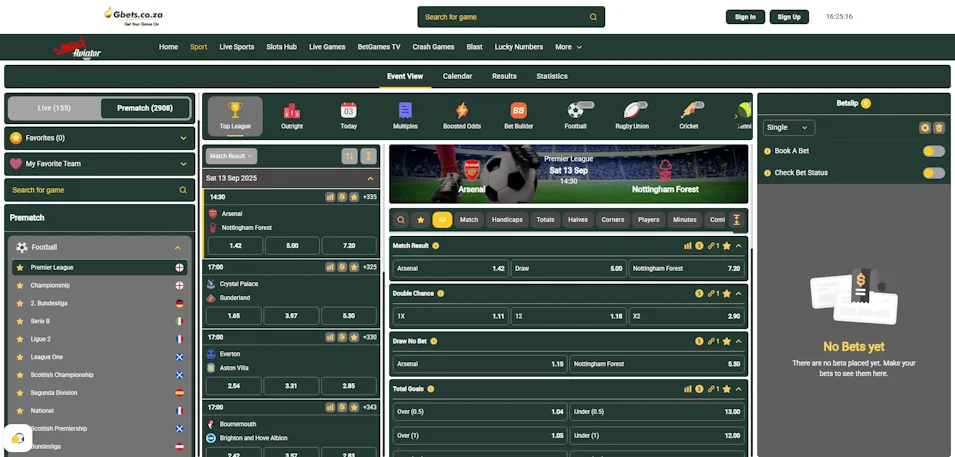Open statistics bar icon for Arsenal match

(x=331, y=197)
